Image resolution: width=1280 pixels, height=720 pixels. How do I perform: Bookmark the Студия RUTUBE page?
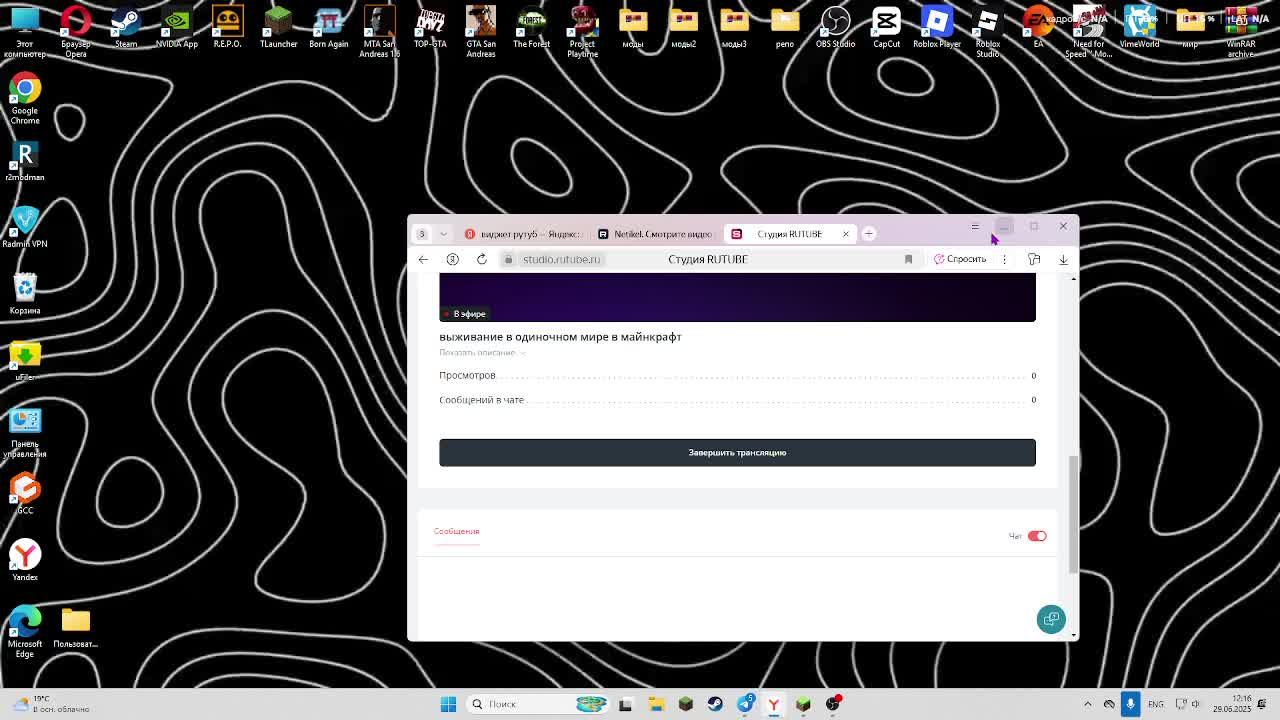[x=908, y=259]
